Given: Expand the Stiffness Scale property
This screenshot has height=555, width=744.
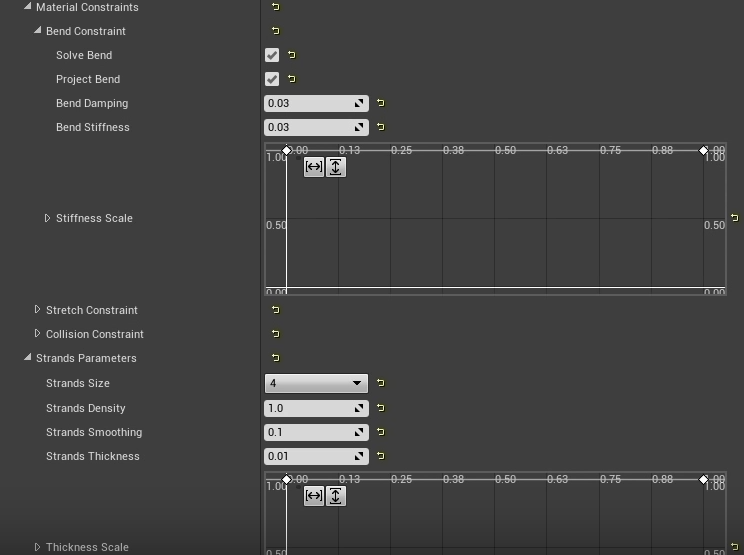Looking at the screenshot, I should (47, 218).
